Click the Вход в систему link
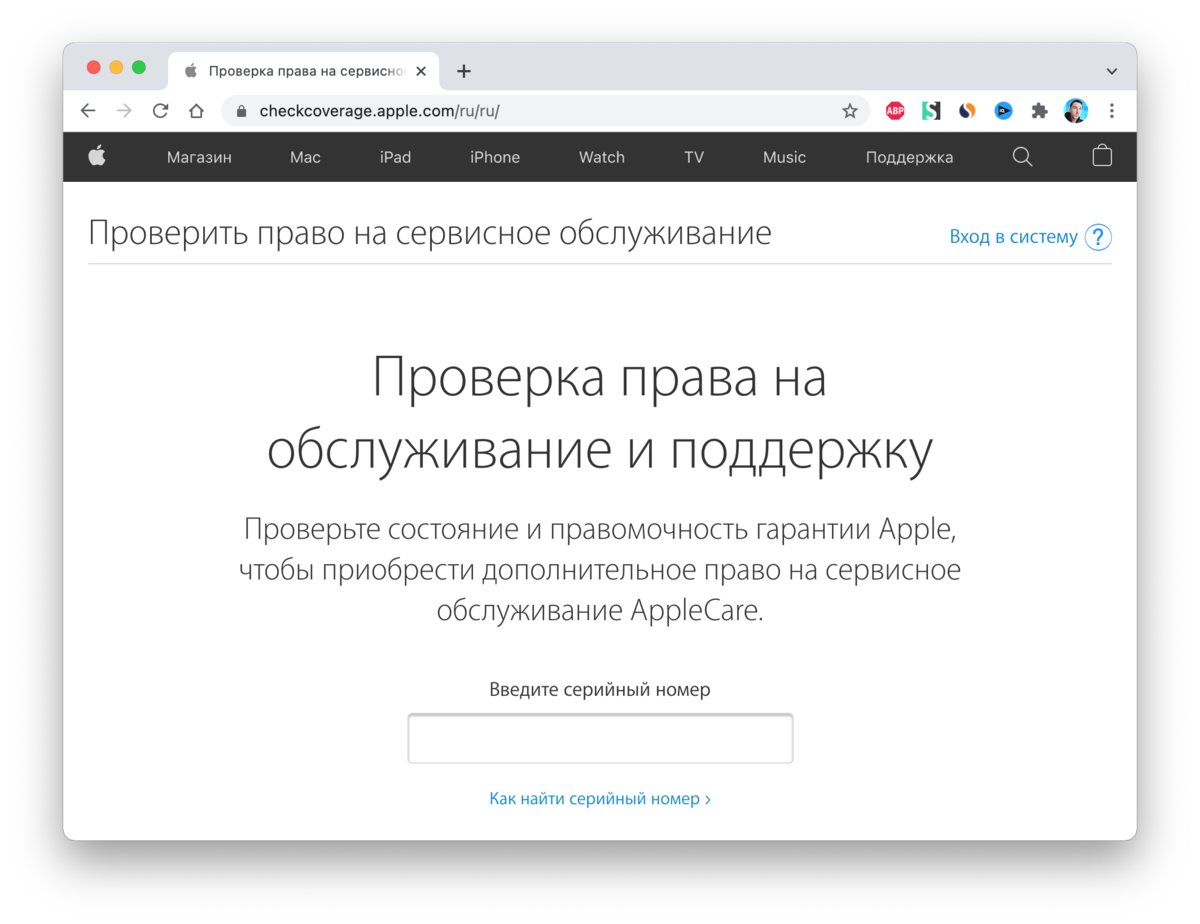The height and width of the screenshot is (924, 1200). pyautogui.click(x=1013, y=237)
